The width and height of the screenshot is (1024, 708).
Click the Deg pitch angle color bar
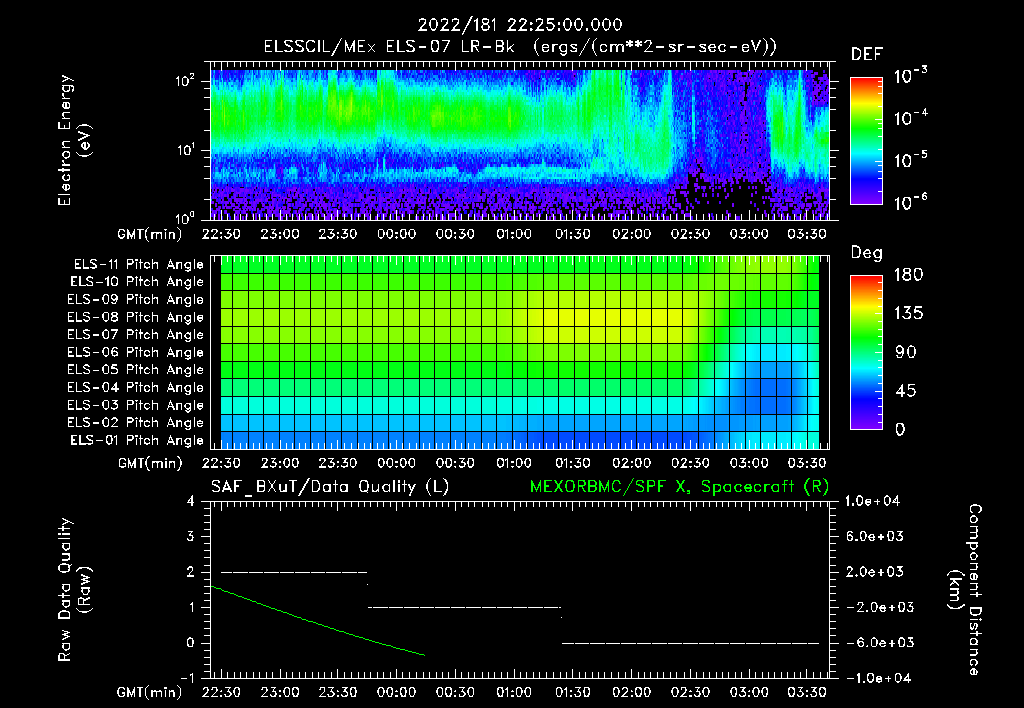pos(866,352)
